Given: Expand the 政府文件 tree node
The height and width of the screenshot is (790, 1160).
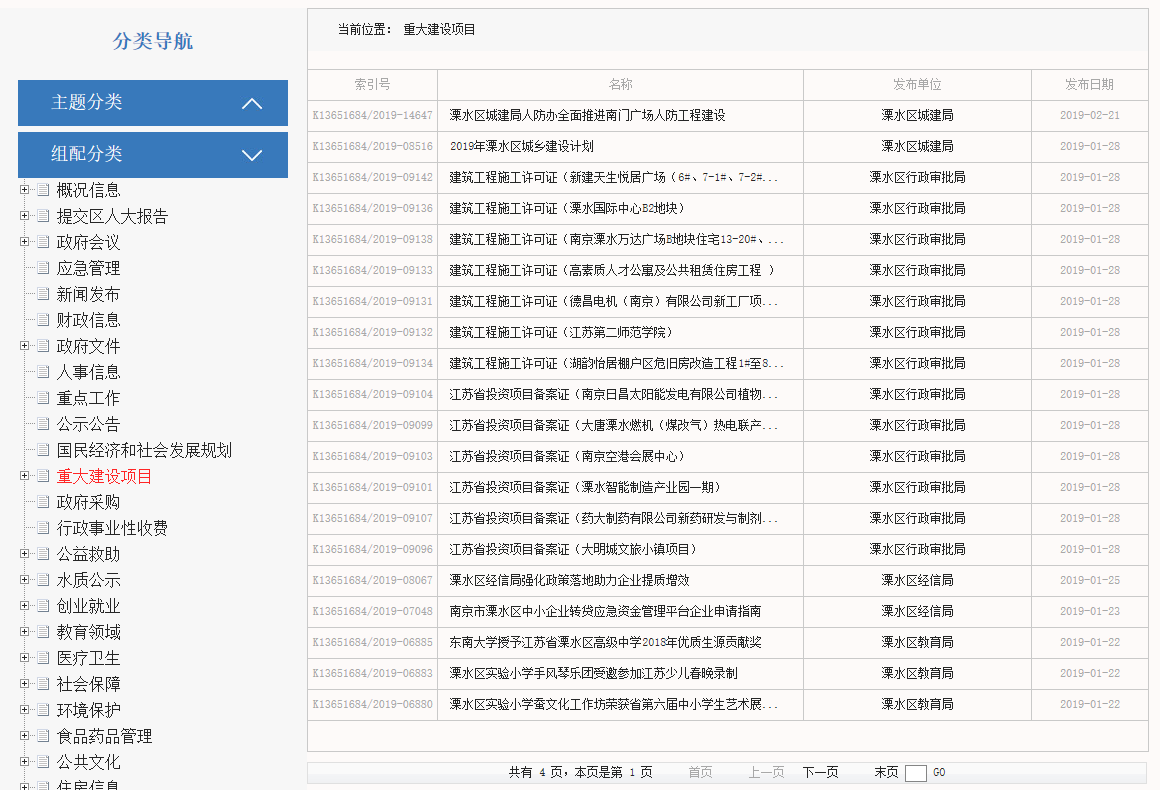Looking at the screenshot, I should point(24,346).
